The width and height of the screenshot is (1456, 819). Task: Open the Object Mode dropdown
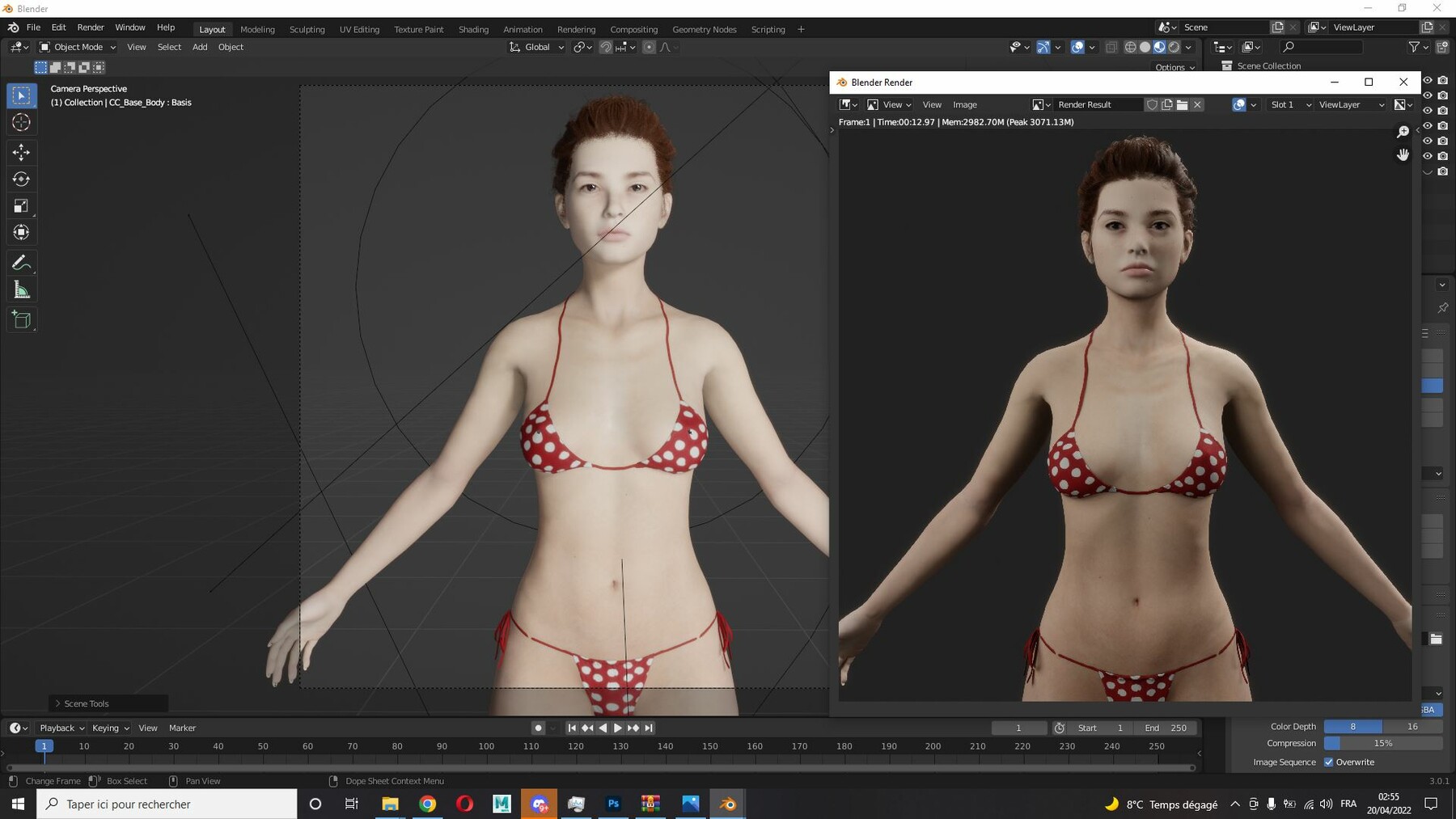click(78, 47)
